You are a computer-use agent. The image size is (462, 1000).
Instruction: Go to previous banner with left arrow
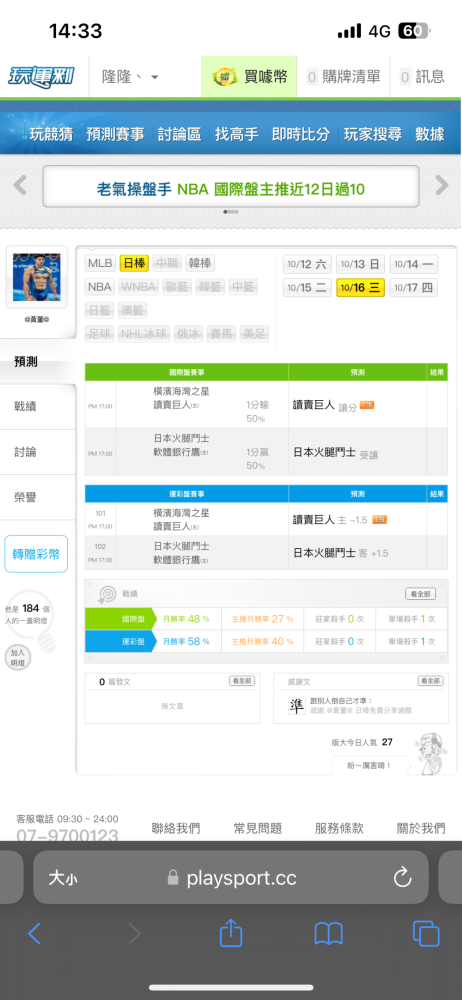point(20,186)
